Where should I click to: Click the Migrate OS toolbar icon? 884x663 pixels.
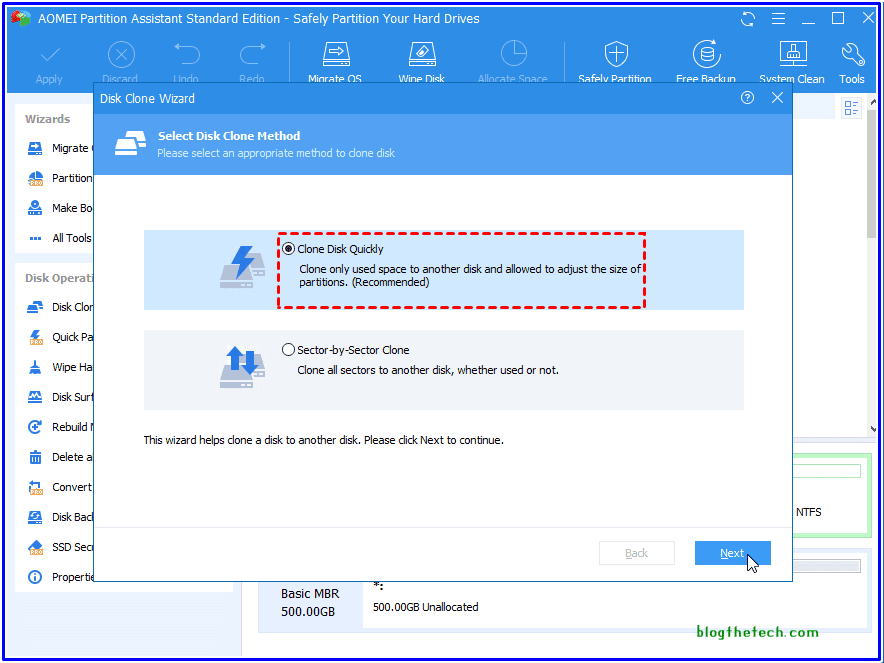click(335, 62)
